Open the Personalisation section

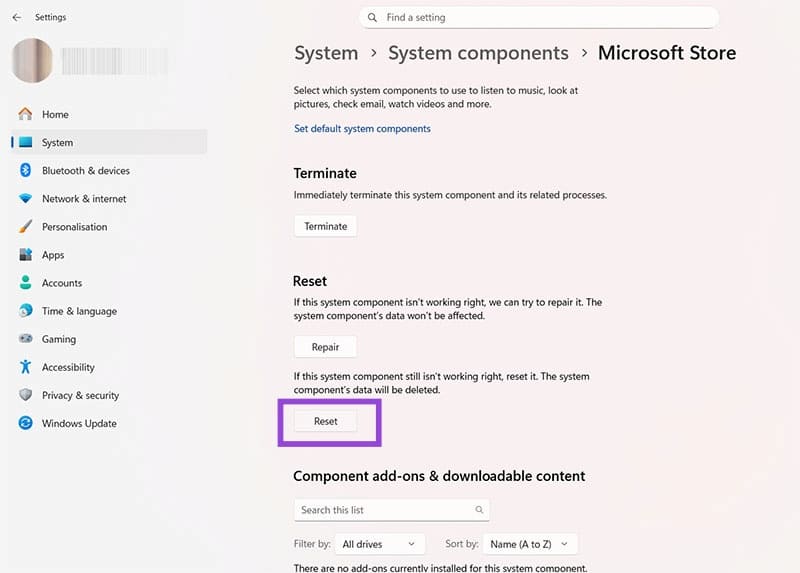pyautogui.click(x=109, y=227)
